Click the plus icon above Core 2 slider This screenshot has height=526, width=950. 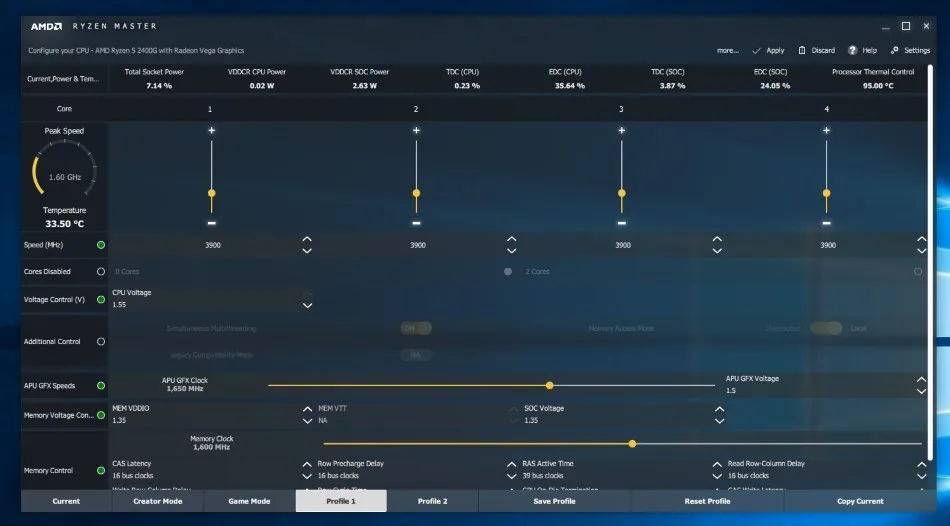pyautogui.click(x=416, y=130)
